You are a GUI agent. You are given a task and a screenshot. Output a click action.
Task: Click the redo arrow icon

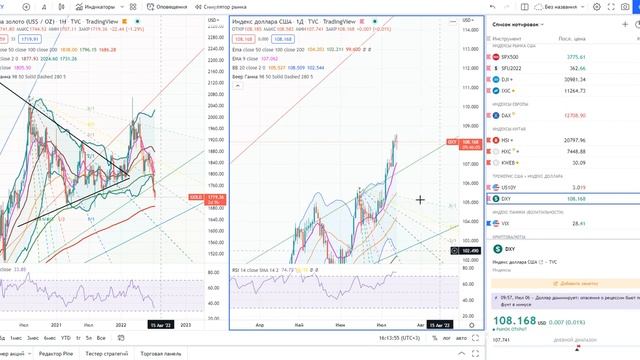point(507,7)
